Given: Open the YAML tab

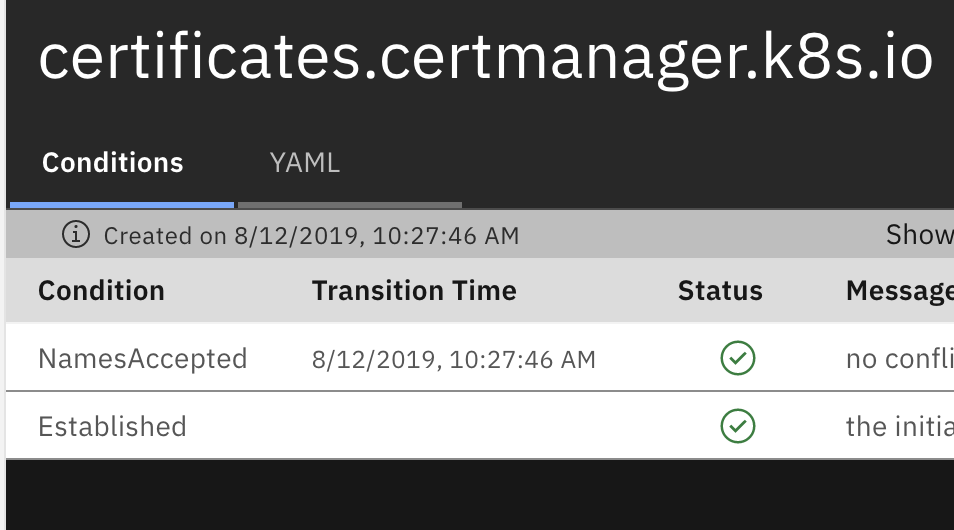Looking at the screenshot, I should tap(305, 163).
